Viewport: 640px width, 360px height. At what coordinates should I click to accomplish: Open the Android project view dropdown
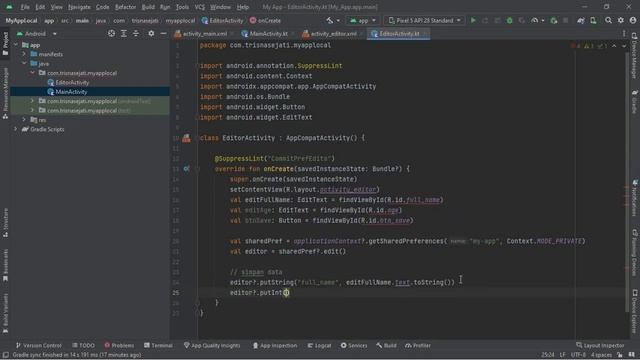point(37,33)
